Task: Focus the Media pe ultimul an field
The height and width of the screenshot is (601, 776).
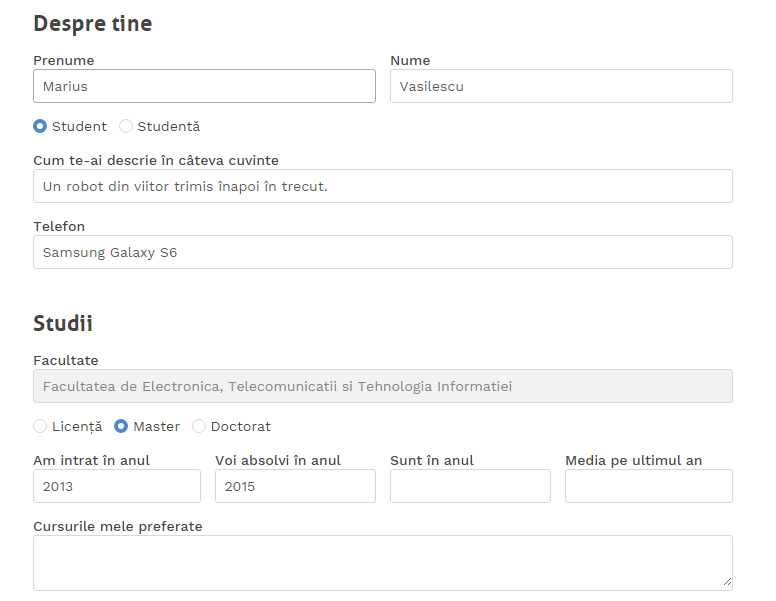Action: [x=649, y=486]
